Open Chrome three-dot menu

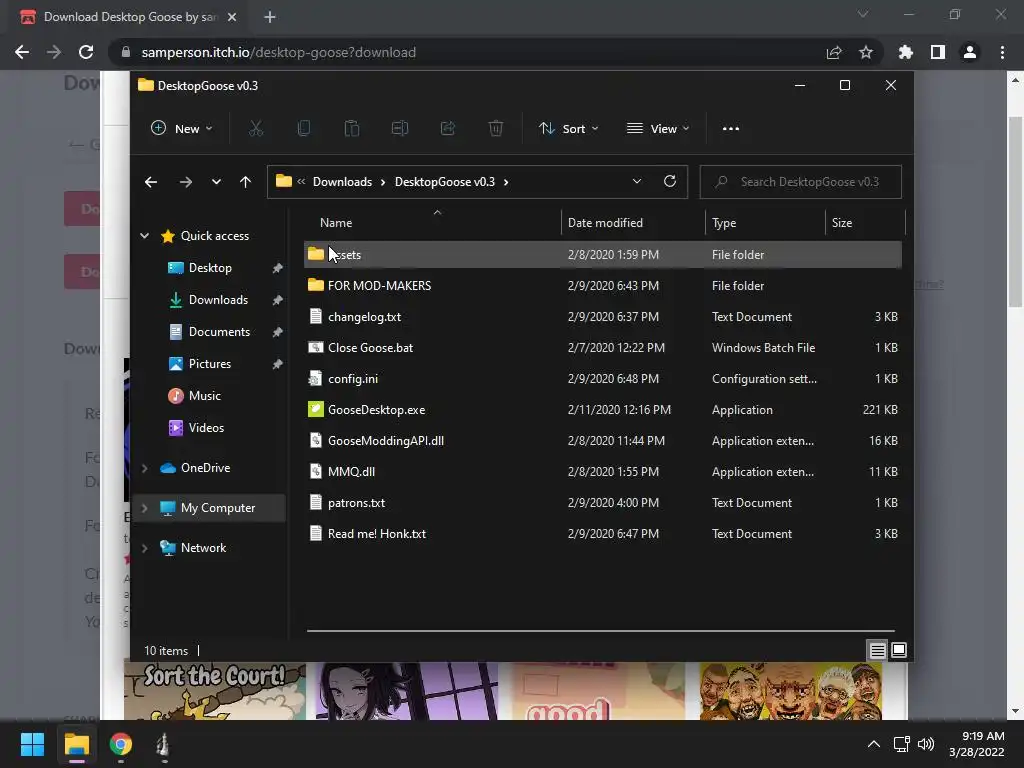tap(1002, 52)
